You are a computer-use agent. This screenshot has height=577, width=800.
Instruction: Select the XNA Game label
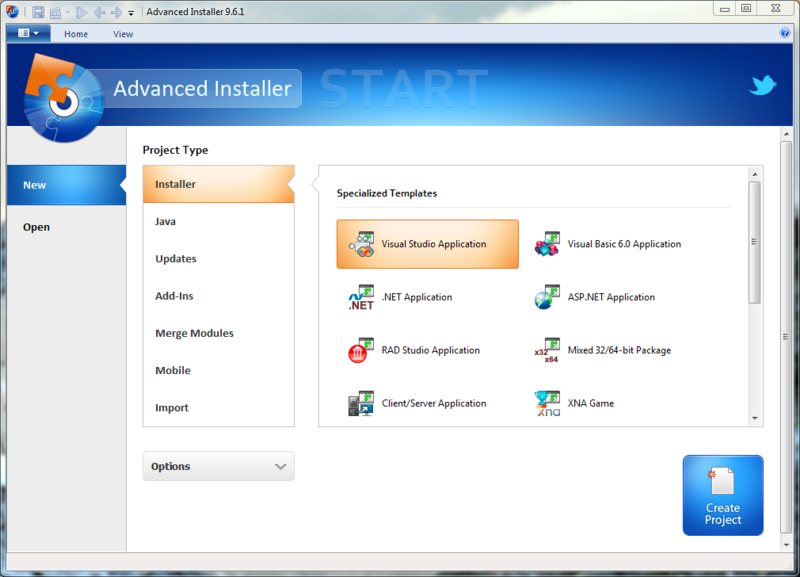tap(591, 403)
